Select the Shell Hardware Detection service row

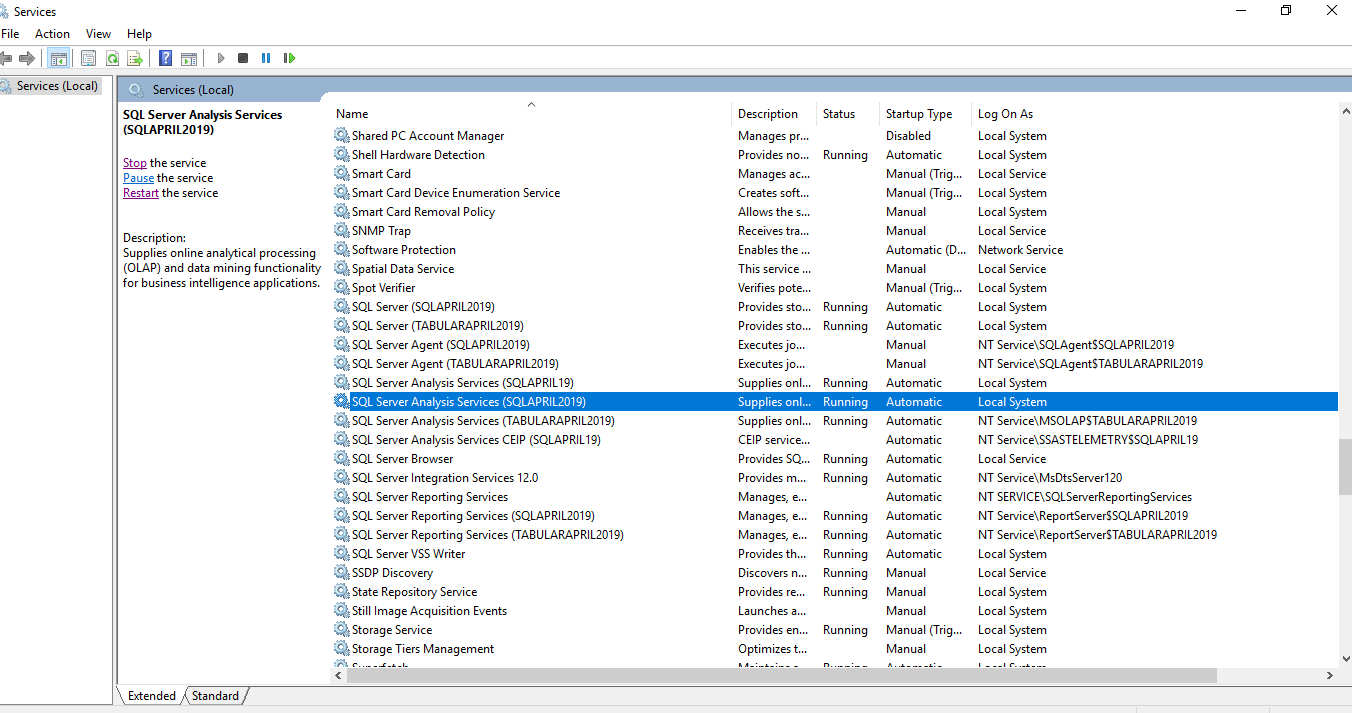(x=835, y=155)
